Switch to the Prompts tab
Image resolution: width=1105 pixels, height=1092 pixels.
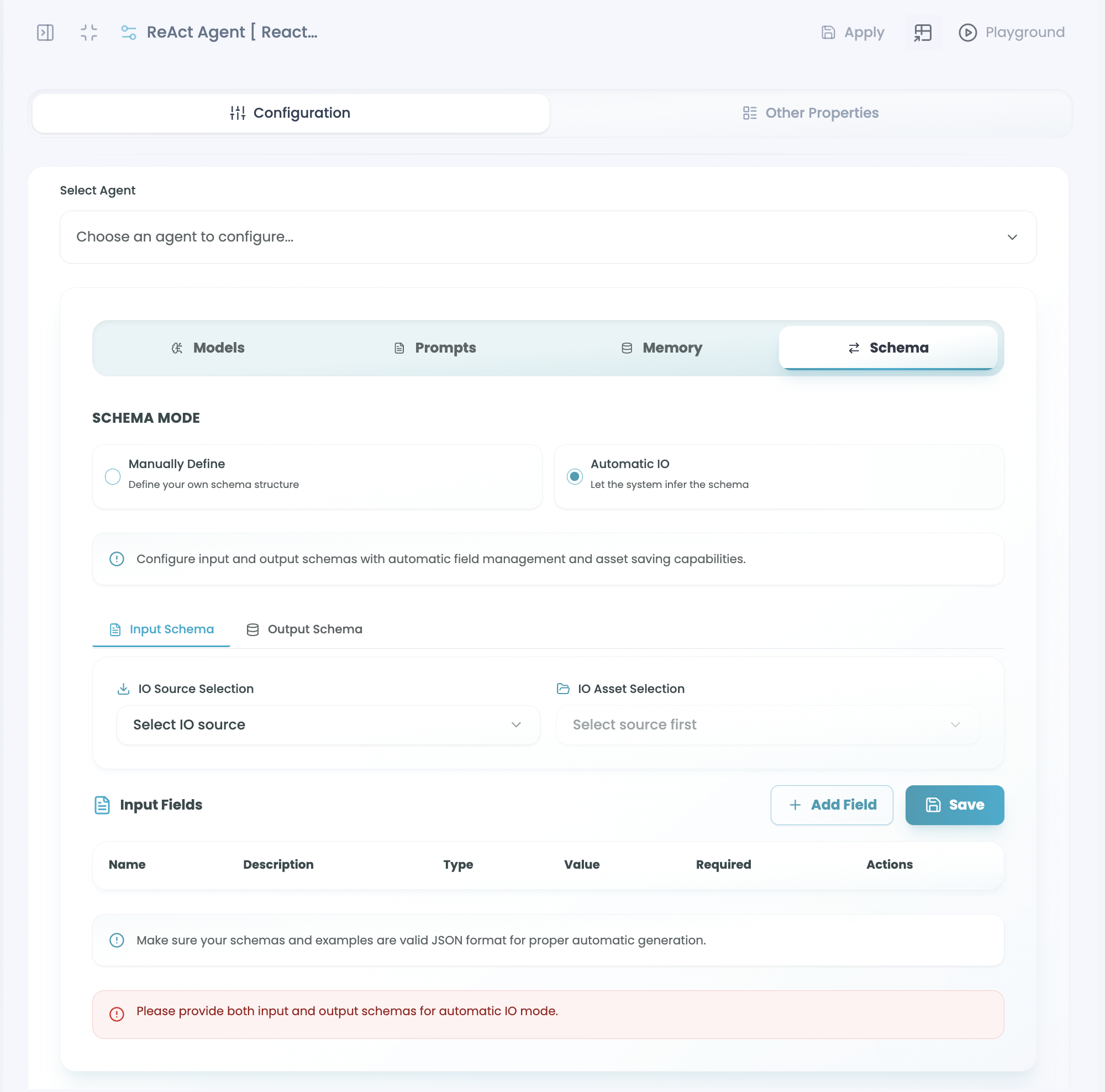point(435,348)
